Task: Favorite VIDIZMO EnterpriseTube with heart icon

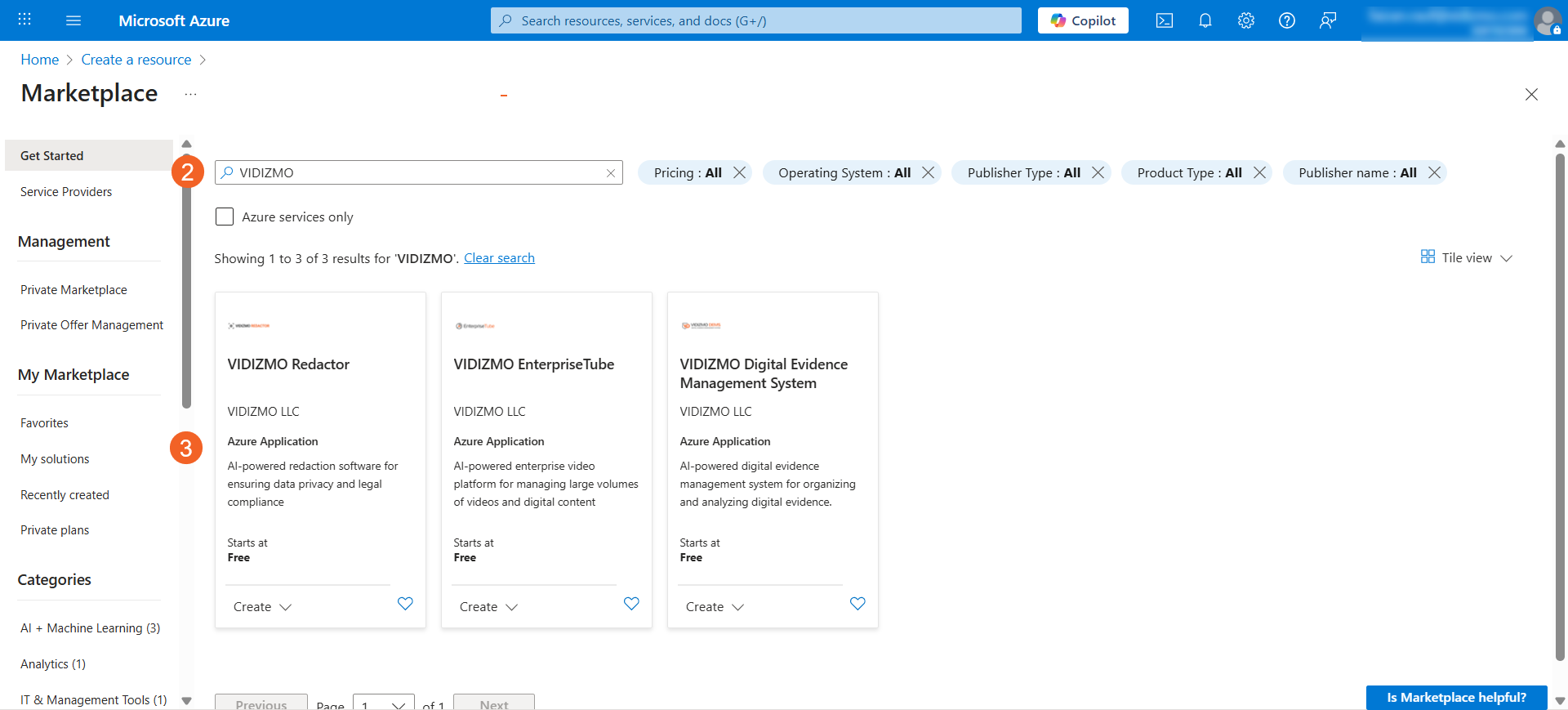Action: click(631, 604)
